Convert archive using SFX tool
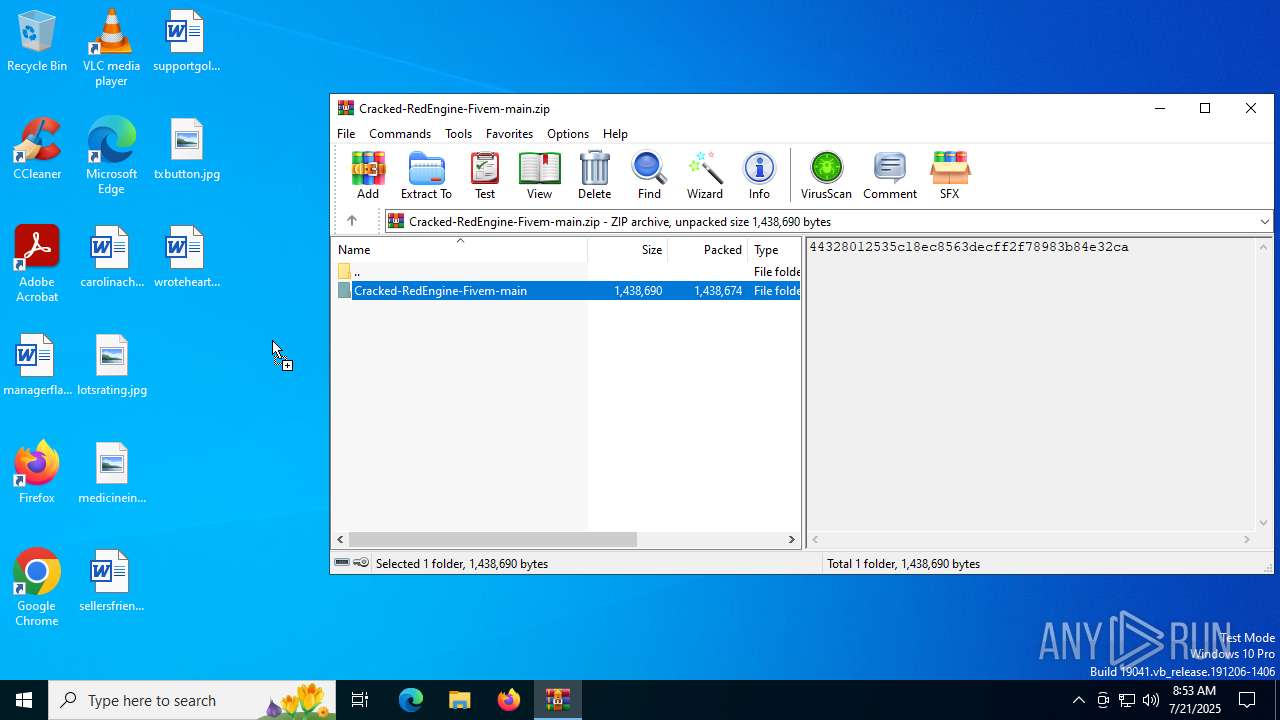Image resolution: width=1280 pixels, height=720 pixels. coord(949,175)
